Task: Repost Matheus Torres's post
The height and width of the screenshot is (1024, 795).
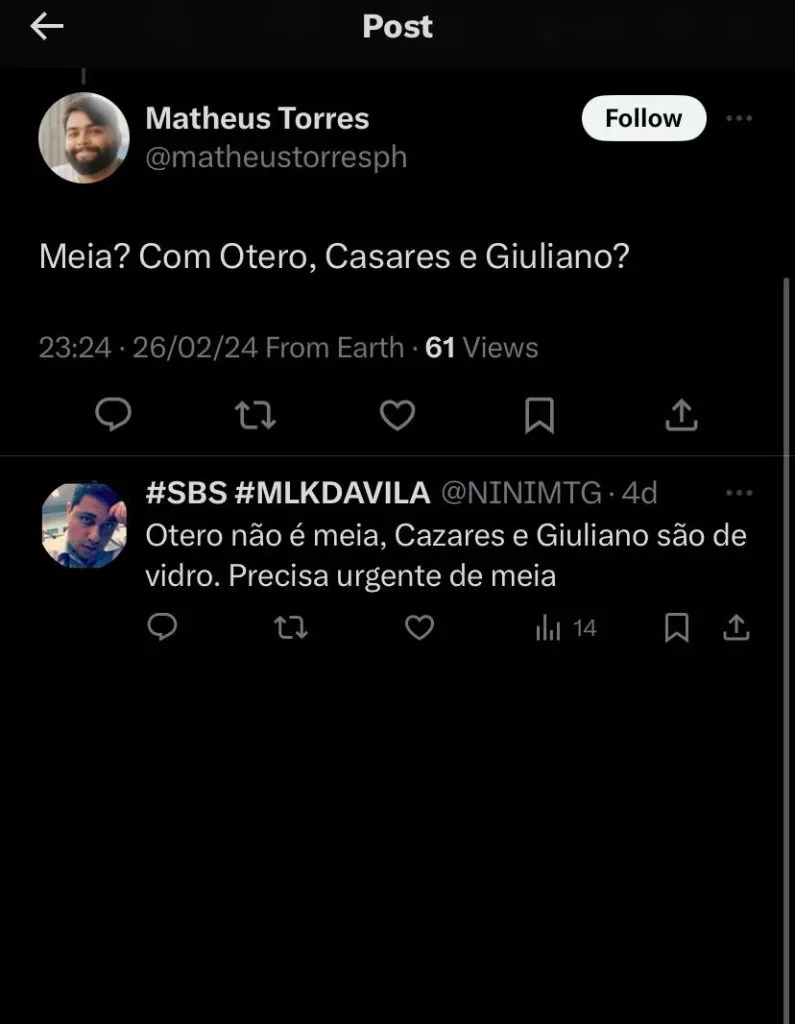Action: click(x=255, y=414)
